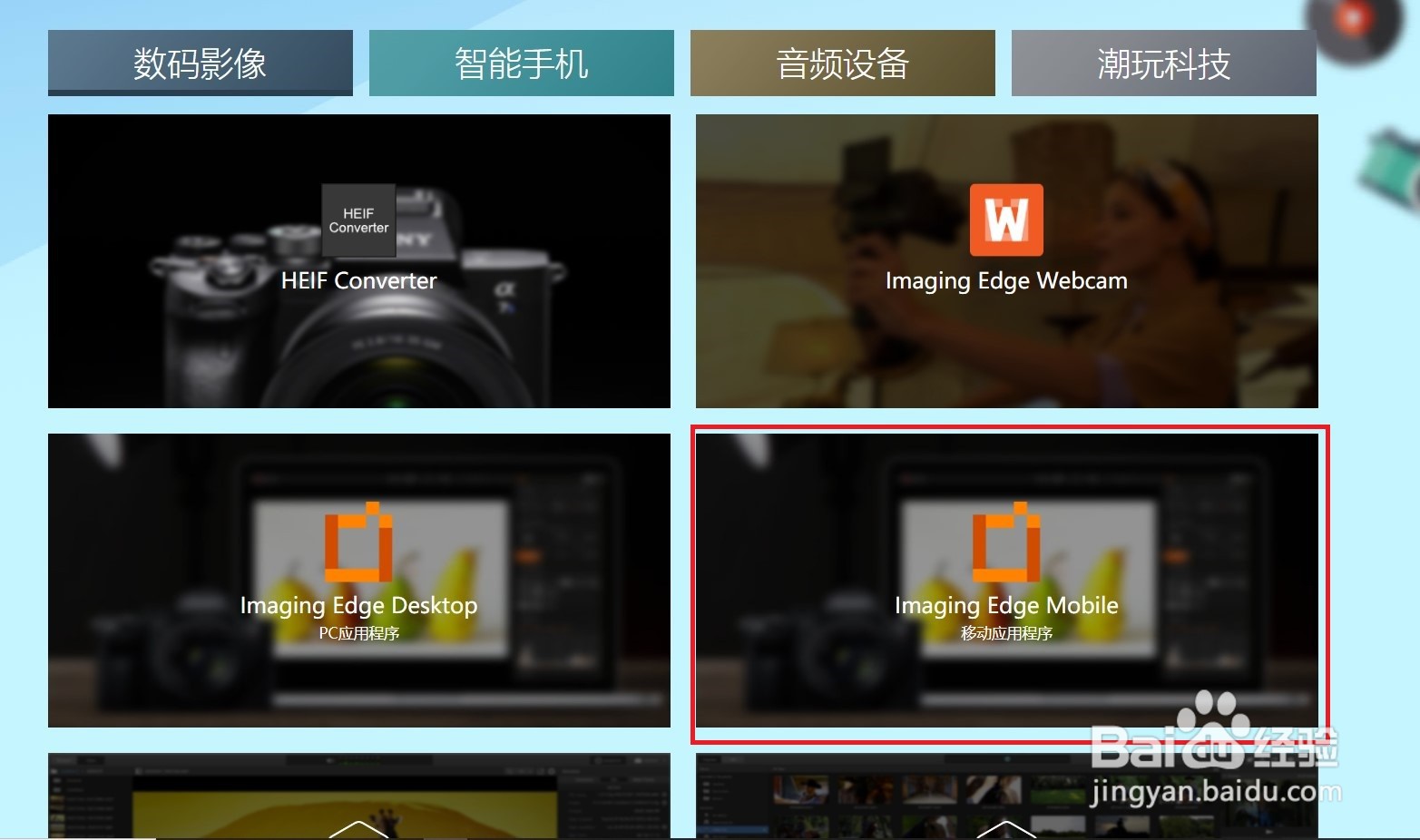Switch to the 智能手机 tab
The width and height of the screenshot is (1420, 840).
coord(521,63)
